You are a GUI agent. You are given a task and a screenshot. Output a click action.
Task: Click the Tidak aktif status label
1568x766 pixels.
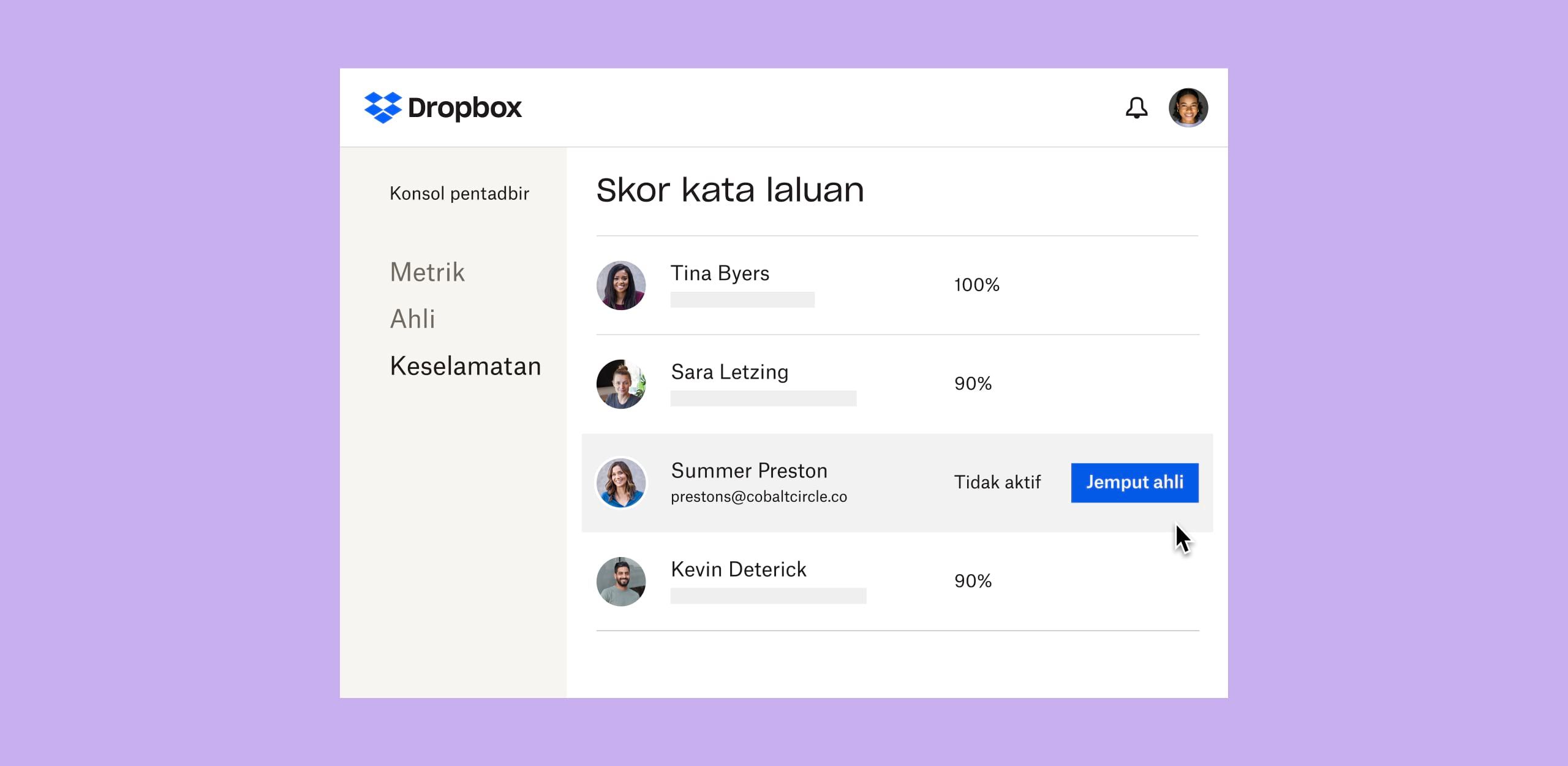coord(997,482)
